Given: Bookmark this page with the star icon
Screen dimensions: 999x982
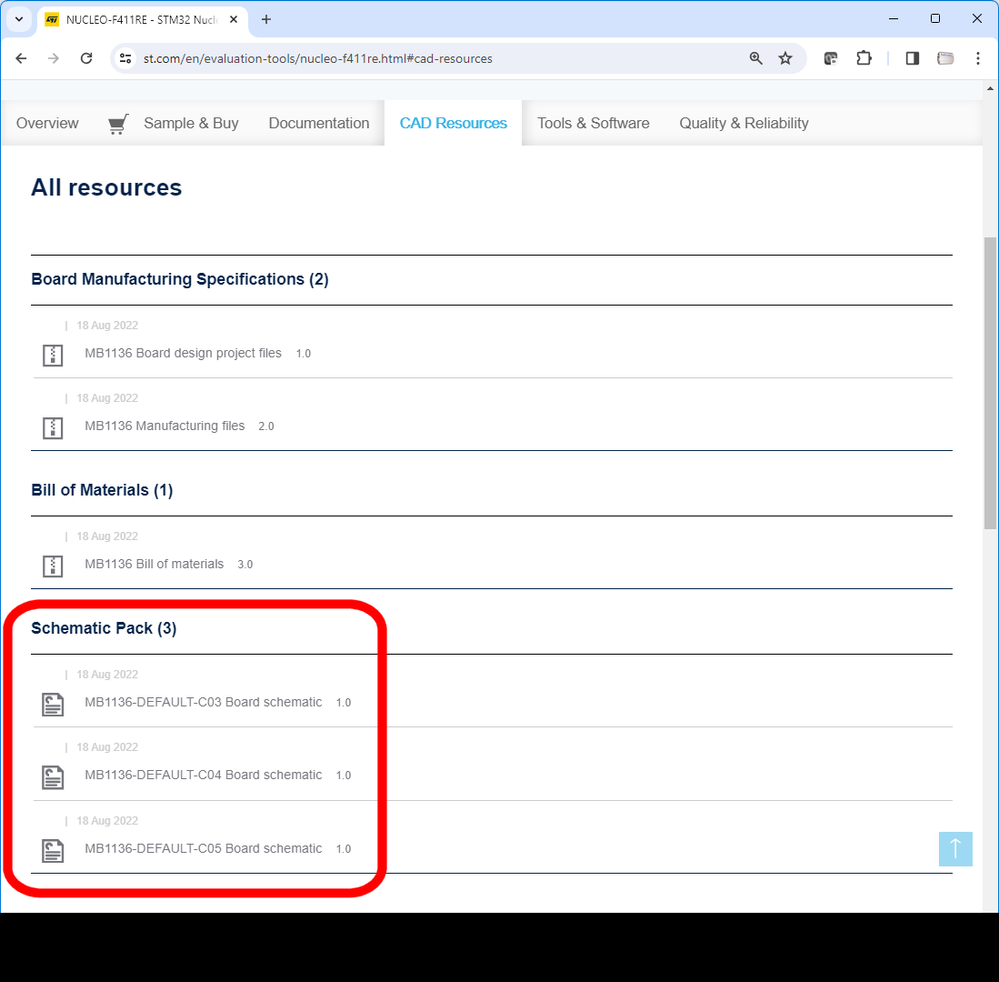Looking at the screenshot, I should [x=786, y=59].
